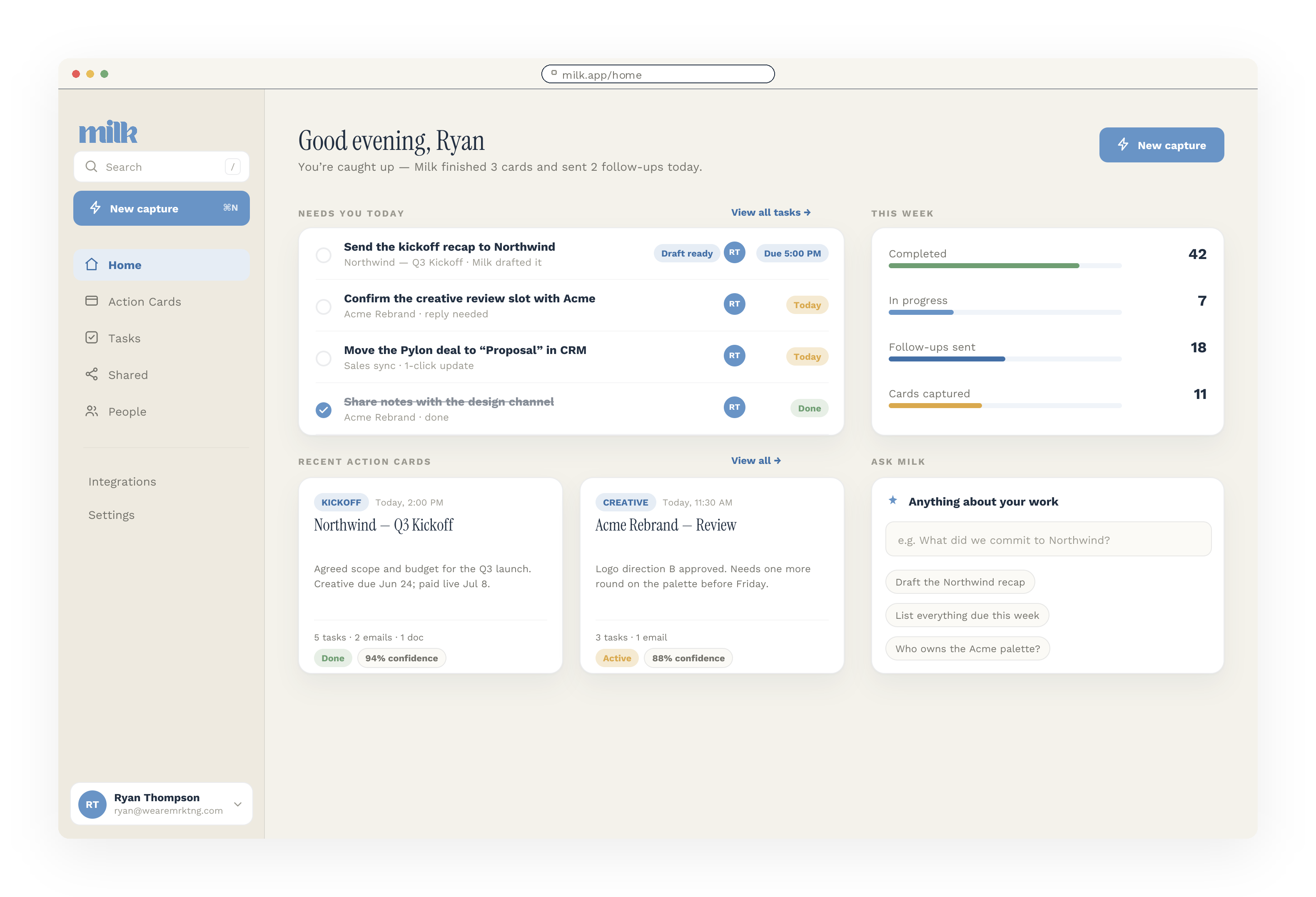Click the 'List everything due this week' suggestion

coord(967,615)
